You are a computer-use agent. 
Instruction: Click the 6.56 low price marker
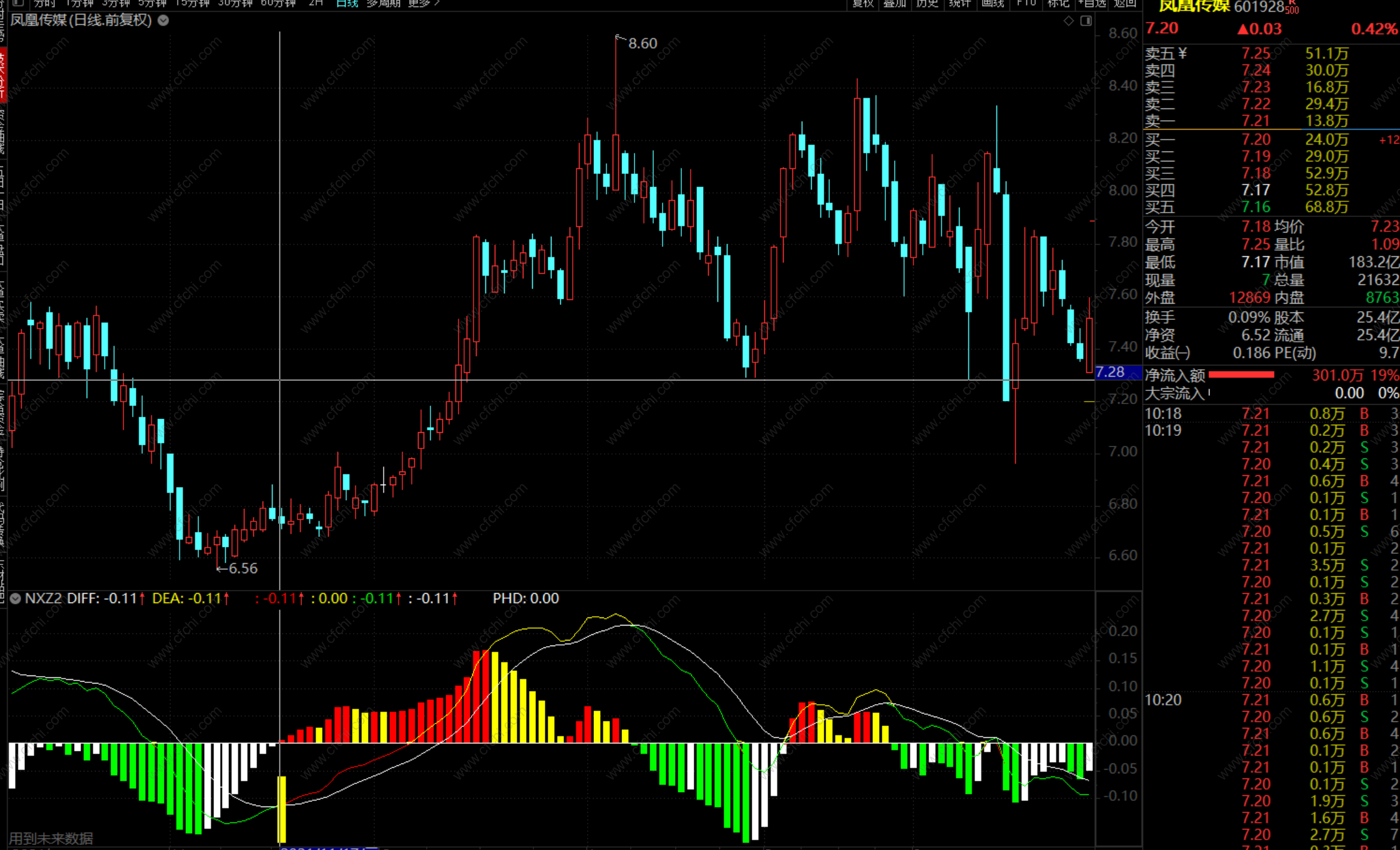coord(242,568)
